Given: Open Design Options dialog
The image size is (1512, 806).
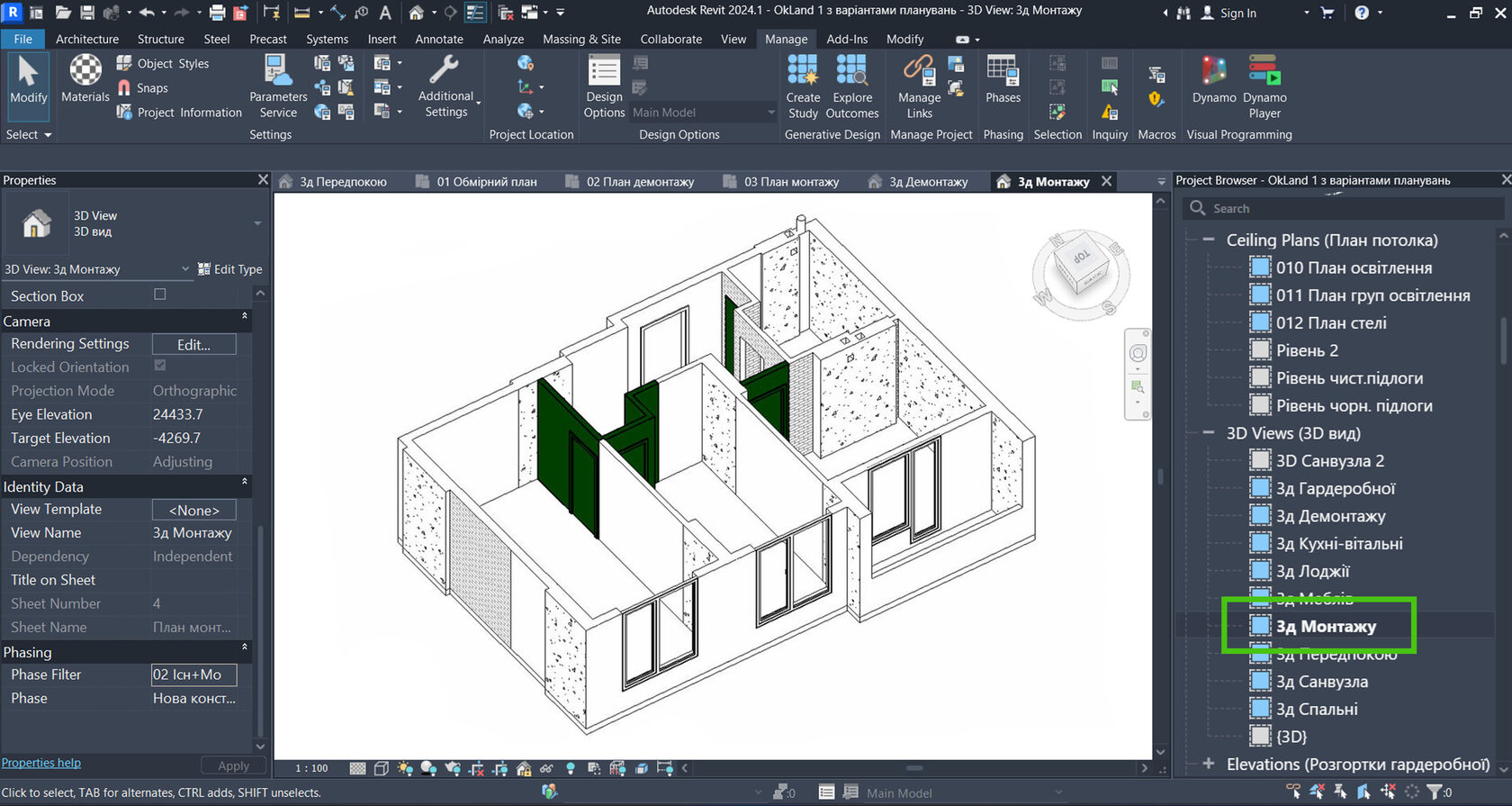Looking at the screenshot, I should tap(604, 86).
